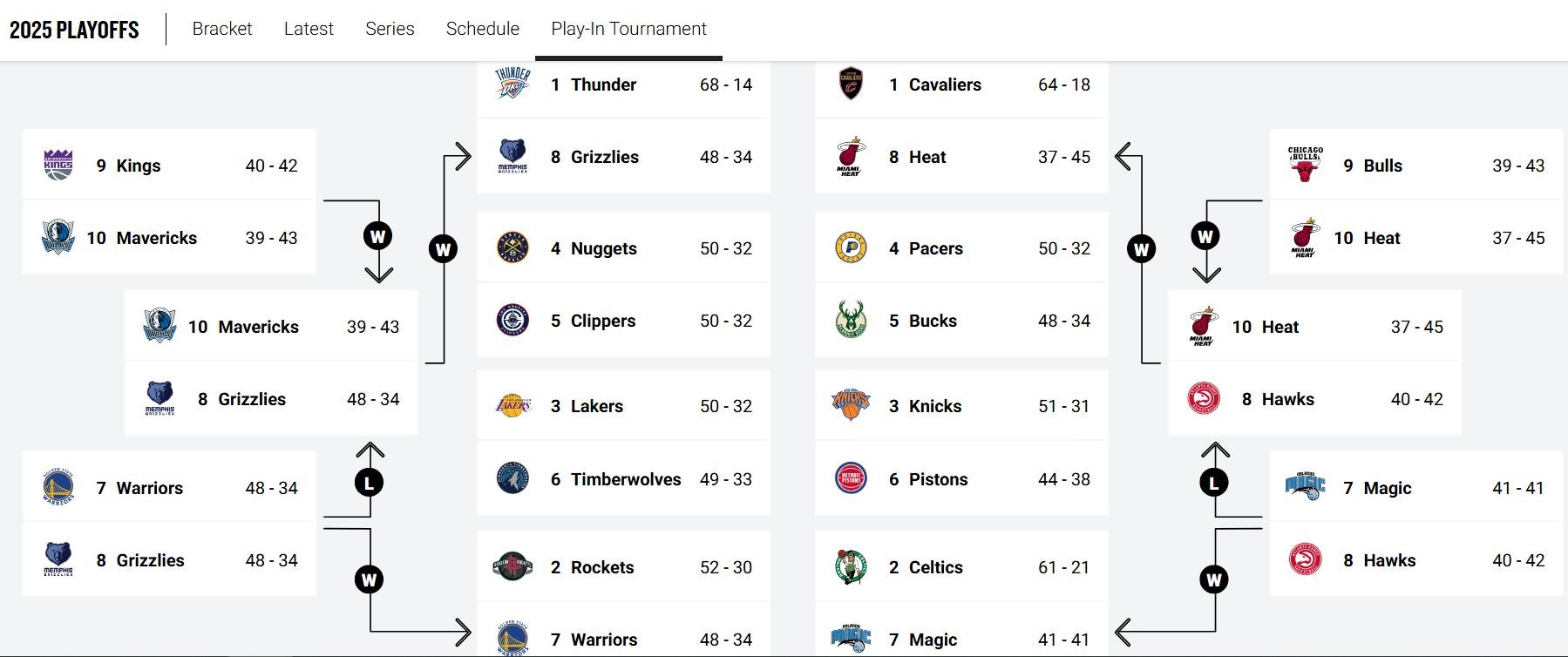
Task: Click the Milwaukee Bucks logo
Action: pyautogui.click(x=851, y=320)
